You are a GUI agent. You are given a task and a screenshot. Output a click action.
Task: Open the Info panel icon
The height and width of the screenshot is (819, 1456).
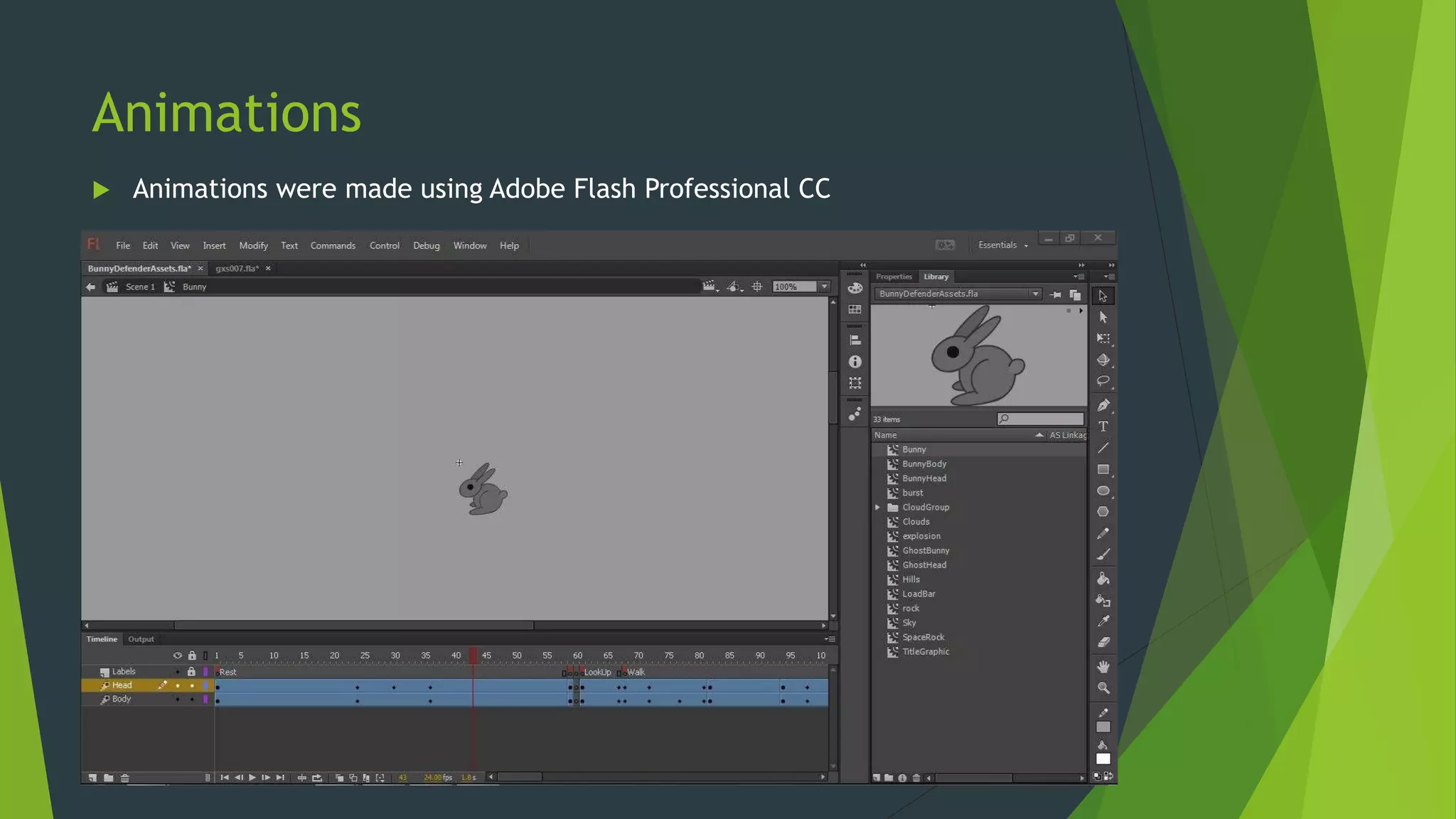[855, 362]
